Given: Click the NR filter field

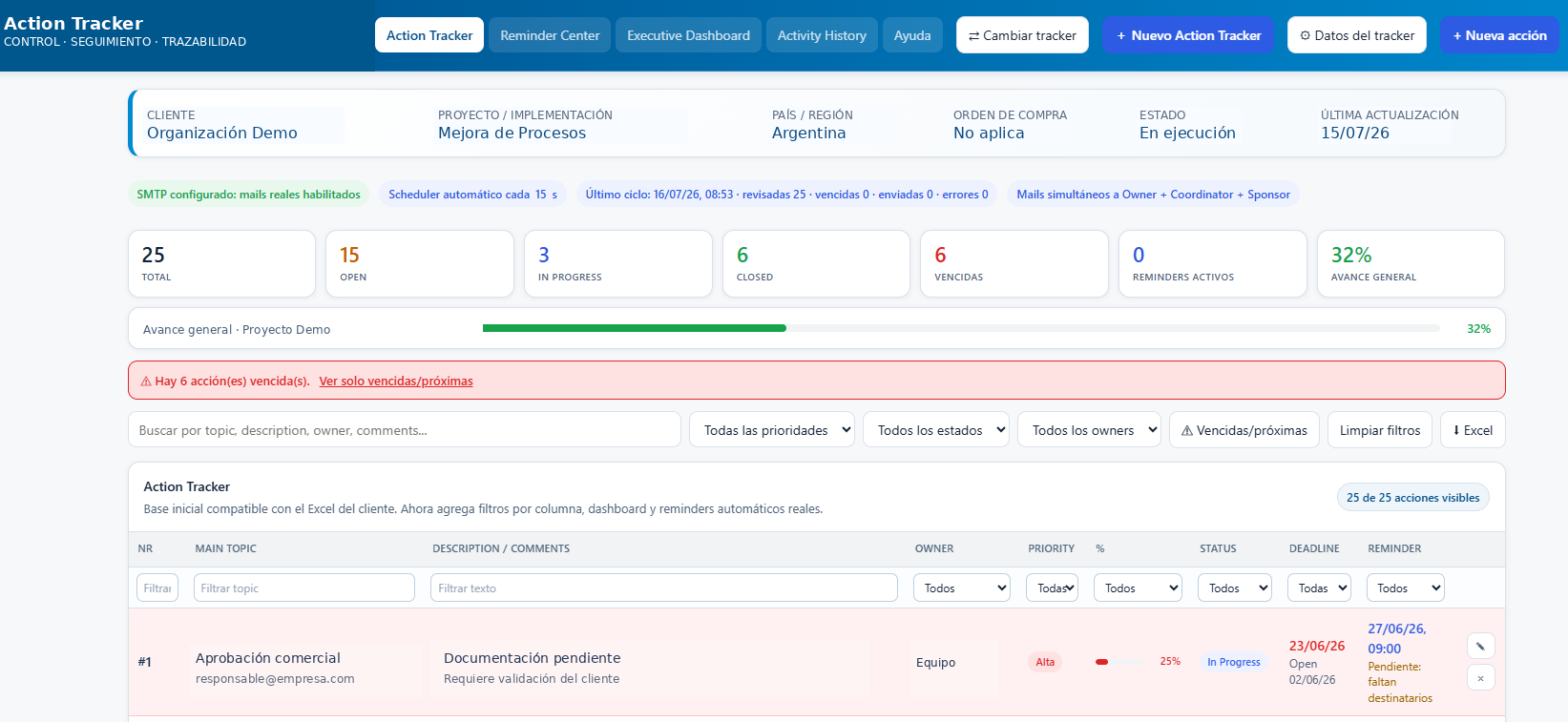Looking at the screenshot, I should click(x=157, y=588).
